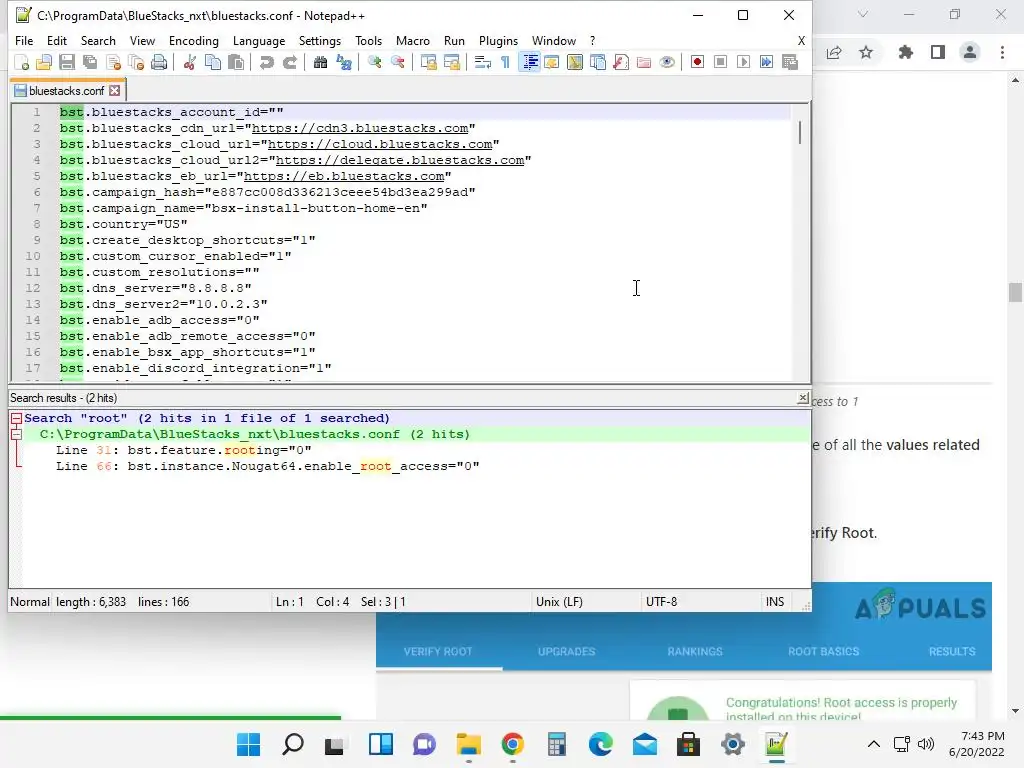Save the current recorded macro icon
Image resolution: width=1024 pixels, height=768 pixels.
tap(790, 62)
